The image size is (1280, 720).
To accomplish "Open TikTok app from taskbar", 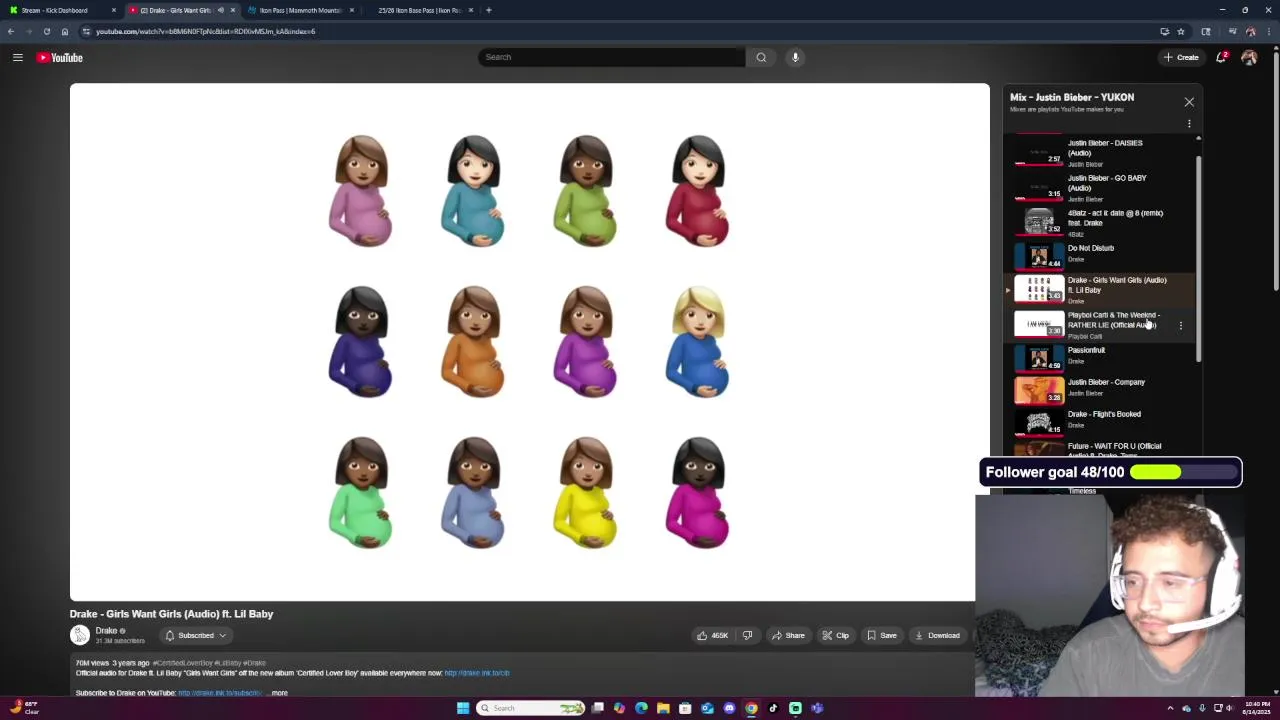I will (773, 708).
